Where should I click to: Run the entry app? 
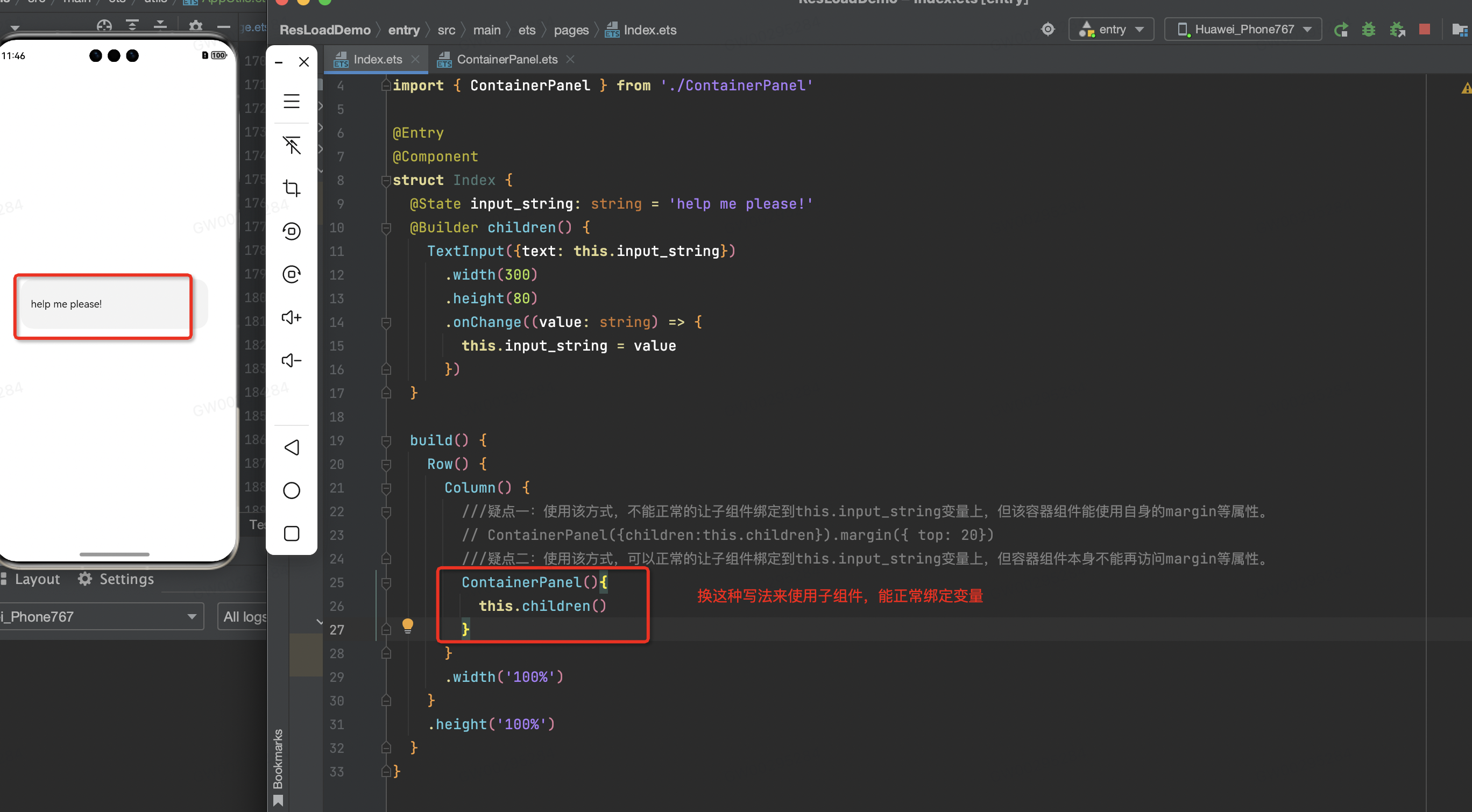click(1341, 29)
